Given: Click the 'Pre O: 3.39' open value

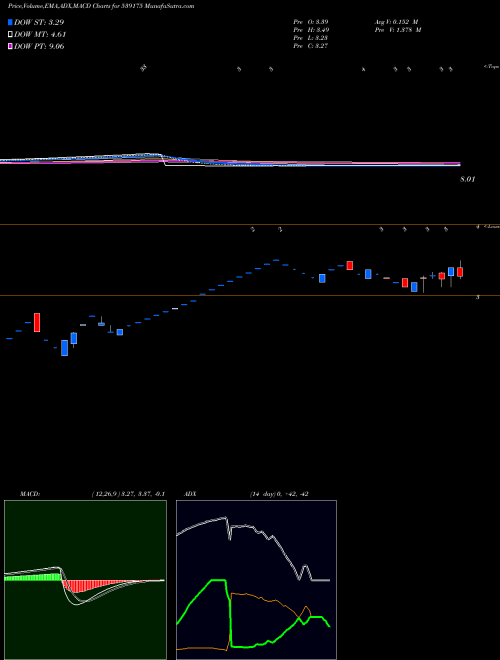Looking at the screenshot, I should pyautogui.click(x=311, y=21).
